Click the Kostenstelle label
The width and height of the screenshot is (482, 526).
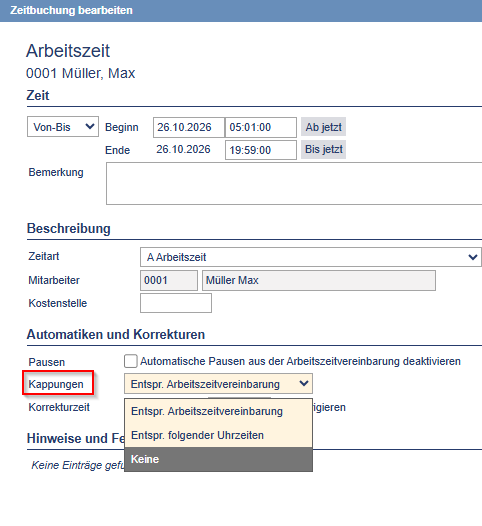coord(58,303)
